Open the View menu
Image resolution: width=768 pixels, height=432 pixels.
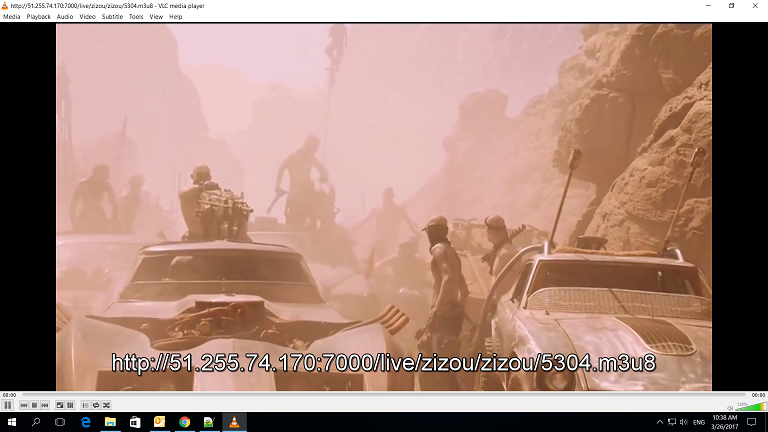pyautogui.click(x=156, y=17)
